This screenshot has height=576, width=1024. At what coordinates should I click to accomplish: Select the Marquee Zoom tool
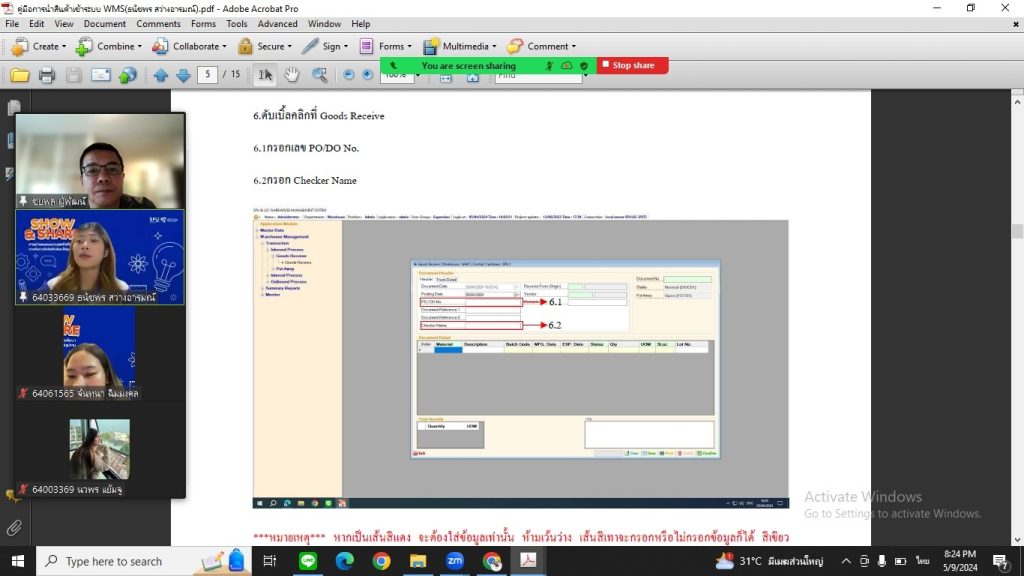pos(319,75)
